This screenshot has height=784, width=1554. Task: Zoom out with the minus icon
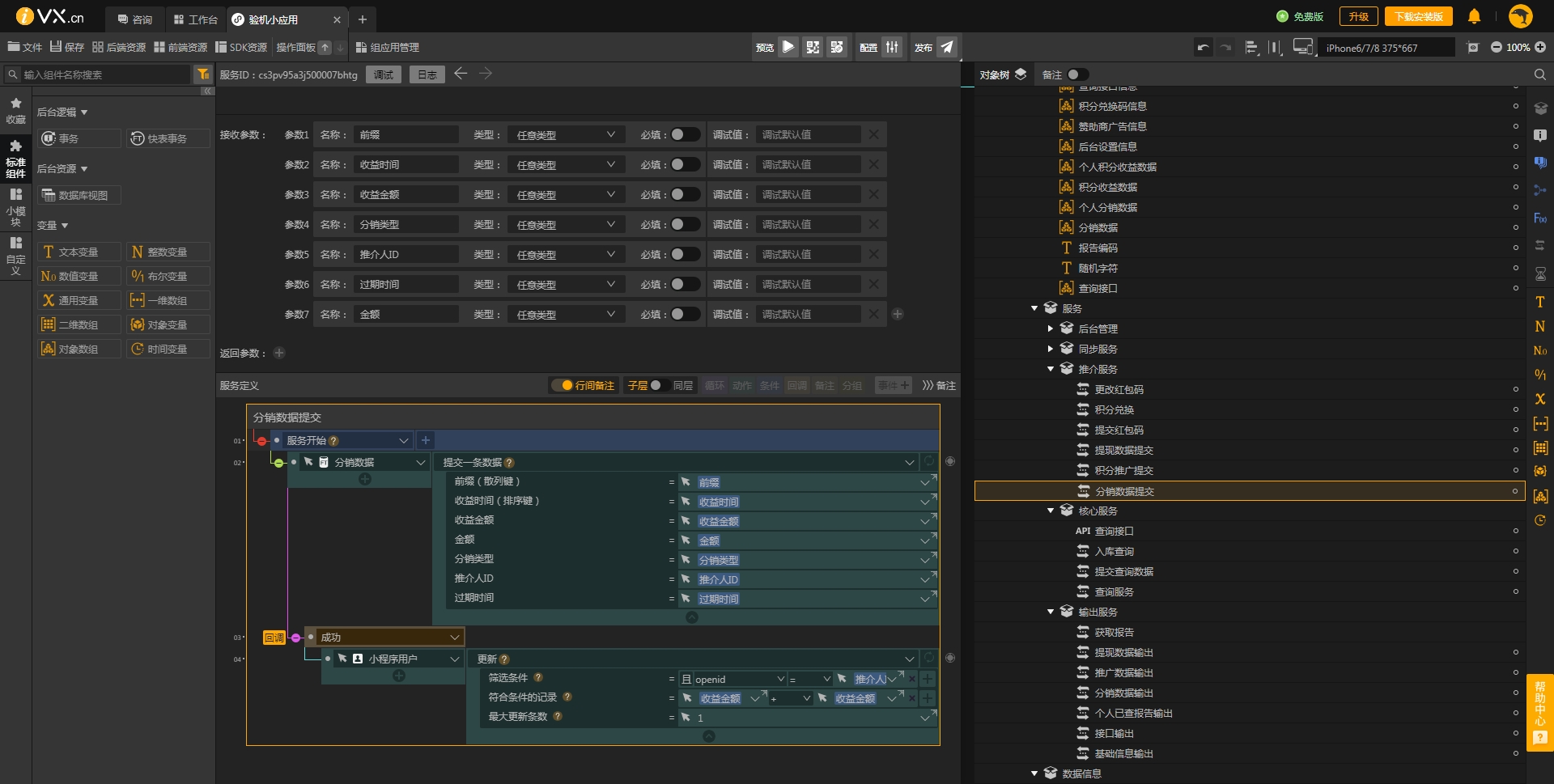[1497, 48]
